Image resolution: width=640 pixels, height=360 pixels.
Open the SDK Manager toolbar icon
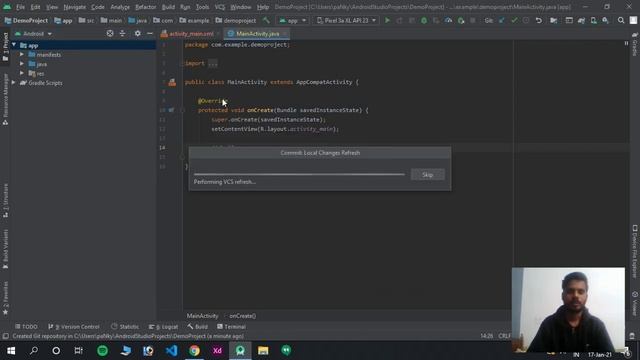tap(606, 20)
